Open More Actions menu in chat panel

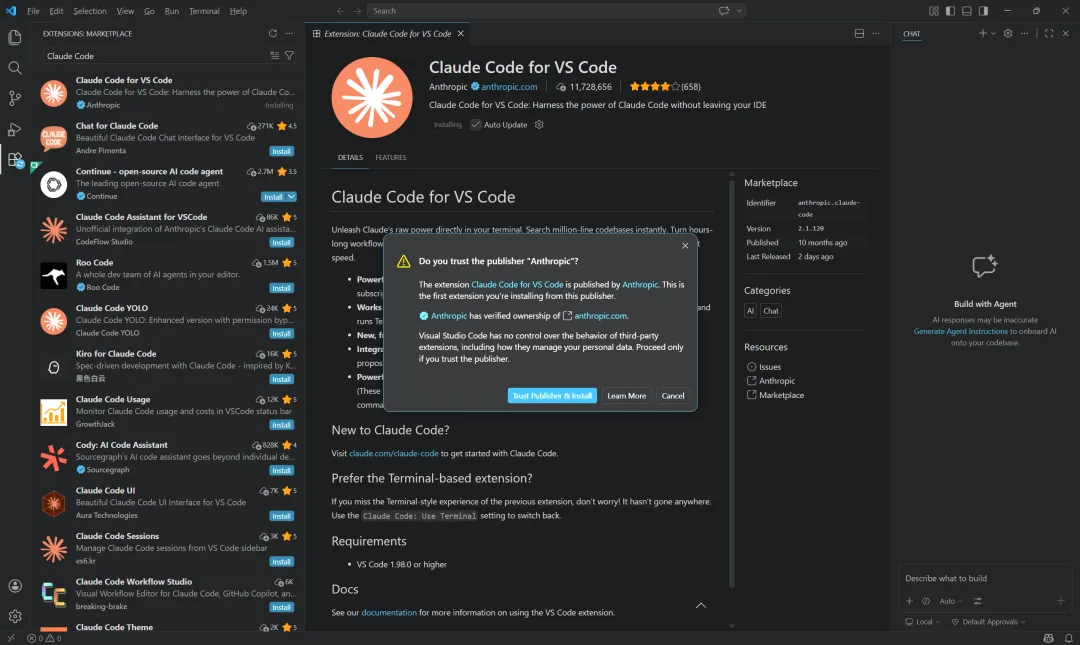click(1024, 33)
